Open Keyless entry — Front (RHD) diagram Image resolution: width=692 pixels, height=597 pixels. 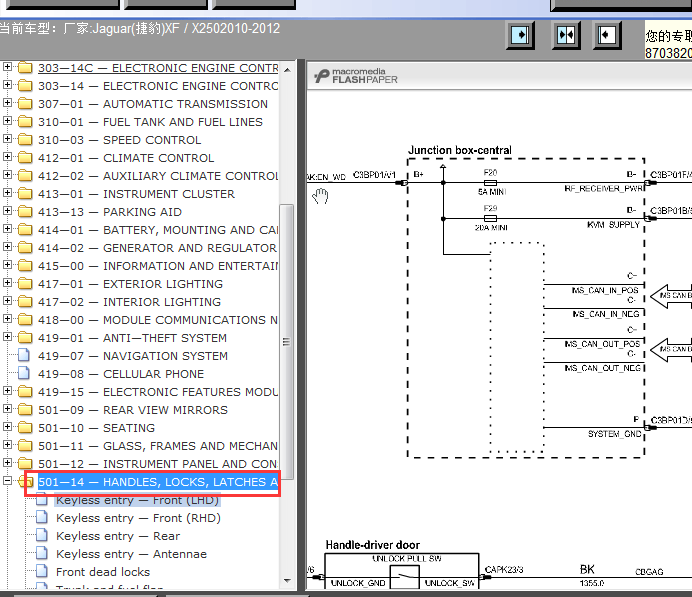[138, 518]
